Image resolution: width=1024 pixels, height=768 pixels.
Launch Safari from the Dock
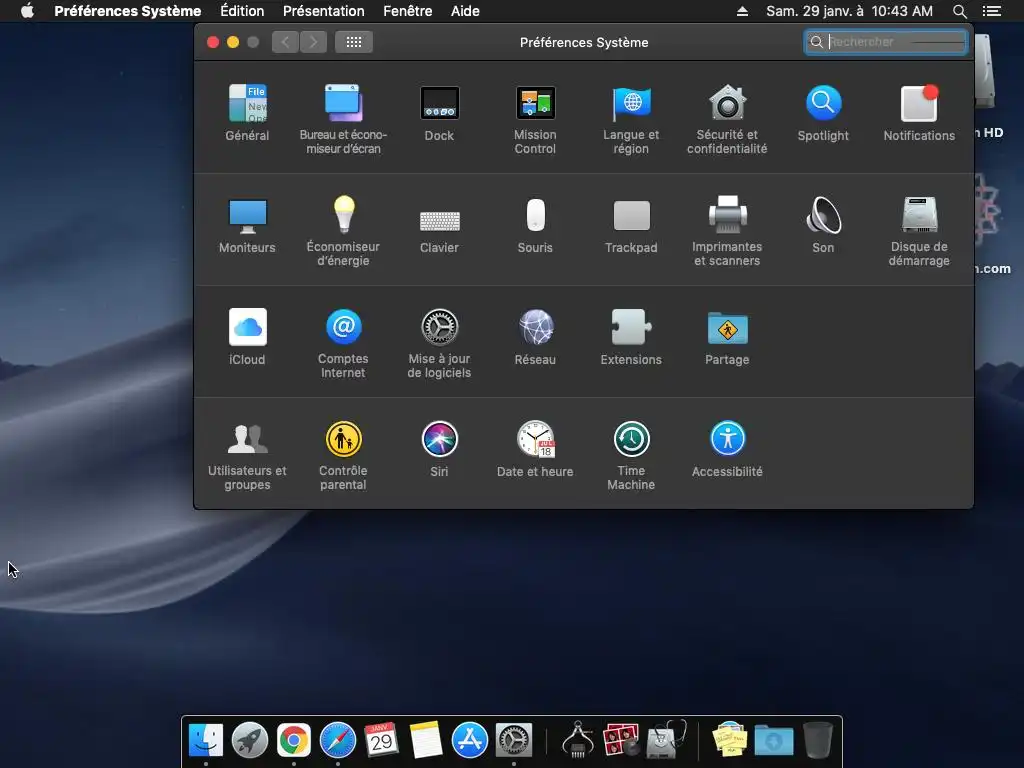(338, 741)
